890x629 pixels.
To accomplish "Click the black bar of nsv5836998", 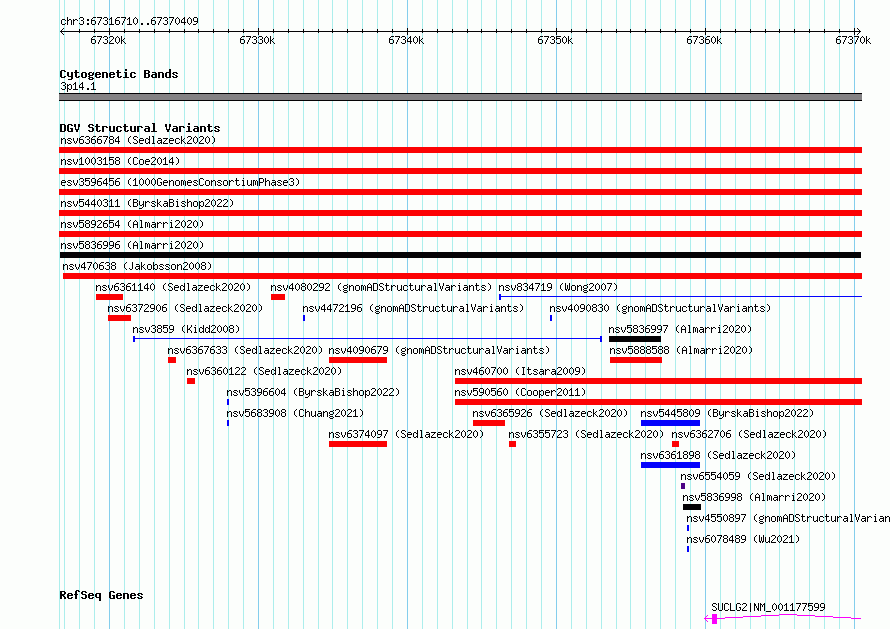I will [x=692, y=507].
